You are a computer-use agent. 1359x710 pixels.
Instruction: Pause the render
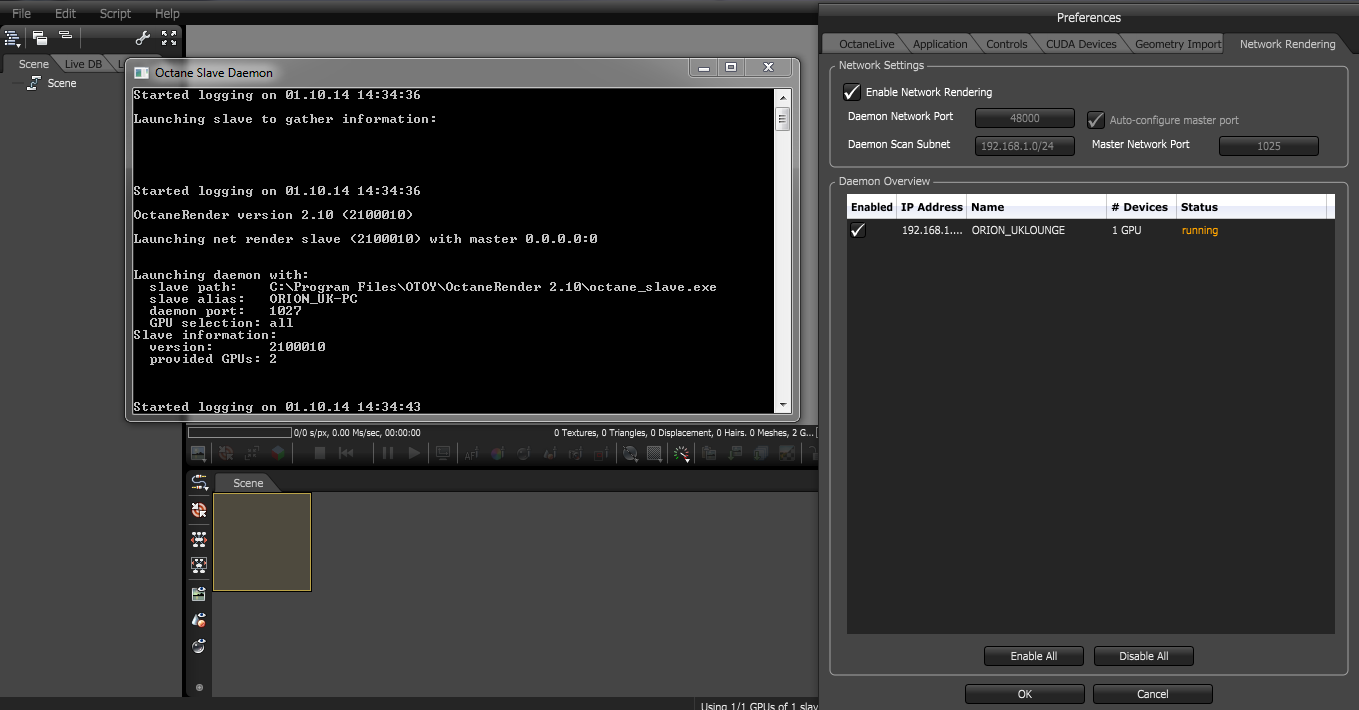point(387,453)
